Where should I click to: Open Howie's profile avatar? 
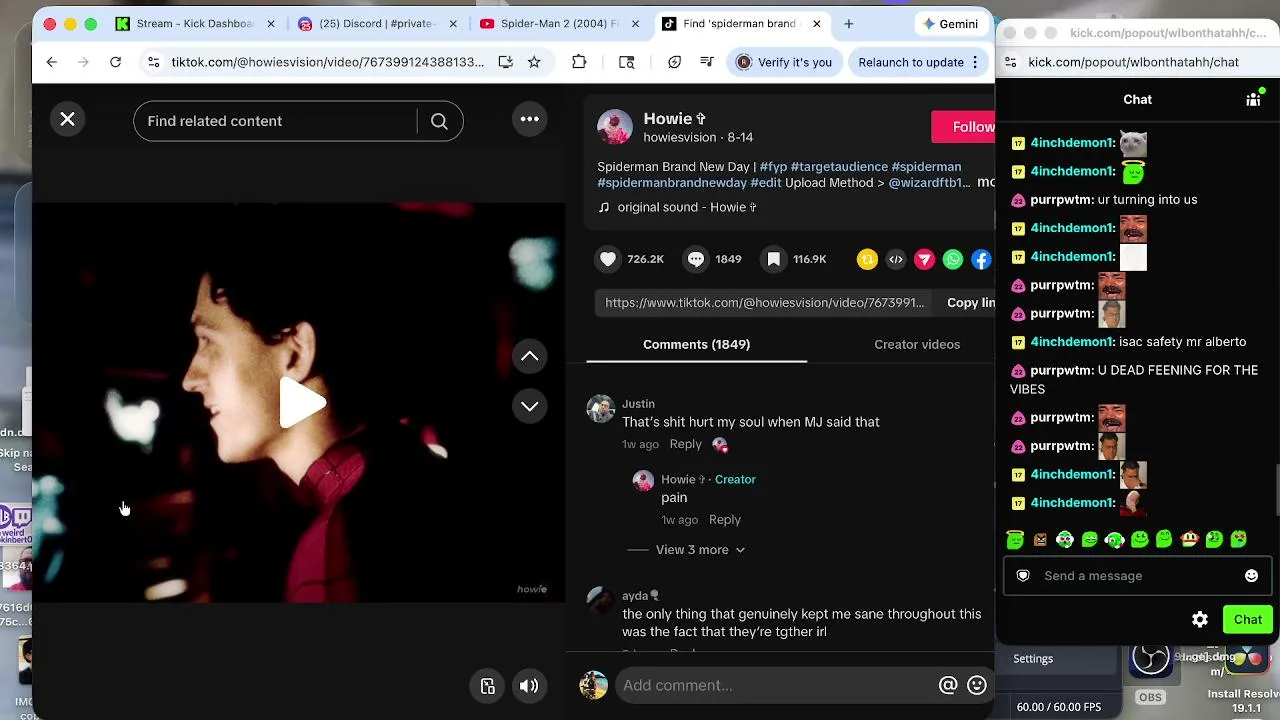click(x=615, y=127)
